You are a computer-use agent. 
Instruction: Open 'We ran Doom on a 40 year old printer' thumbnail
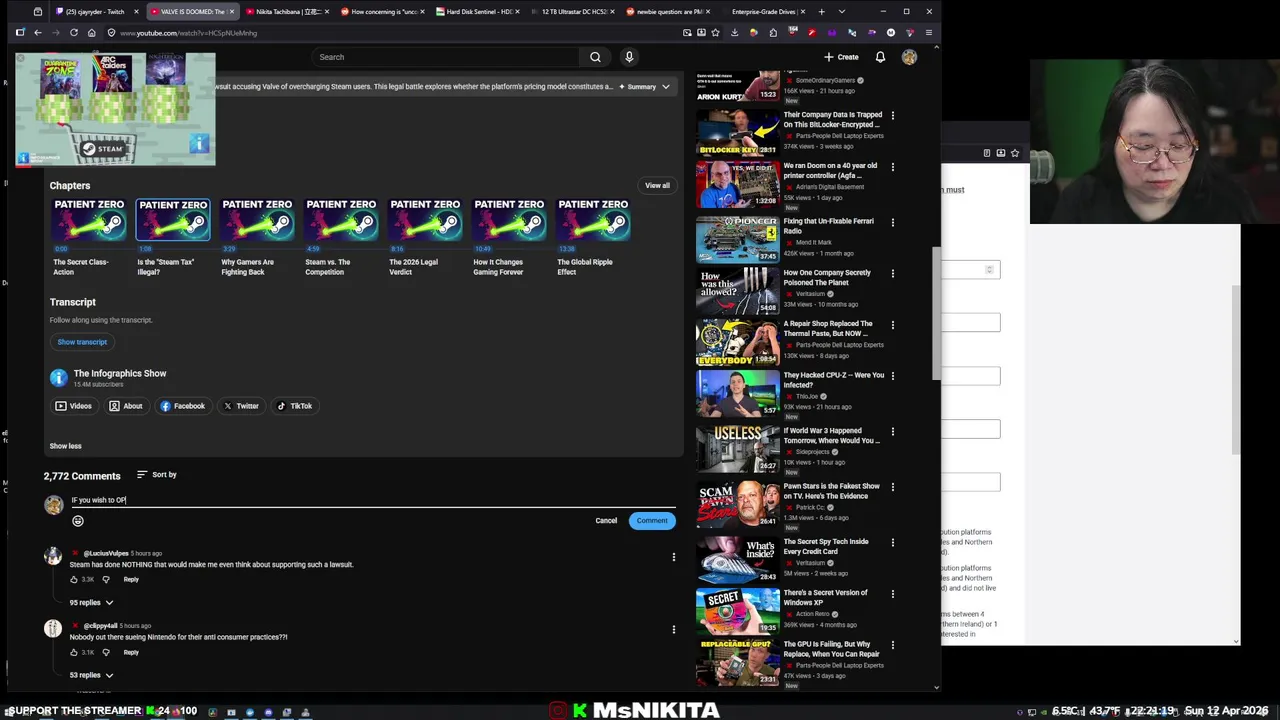pos(738,184)
